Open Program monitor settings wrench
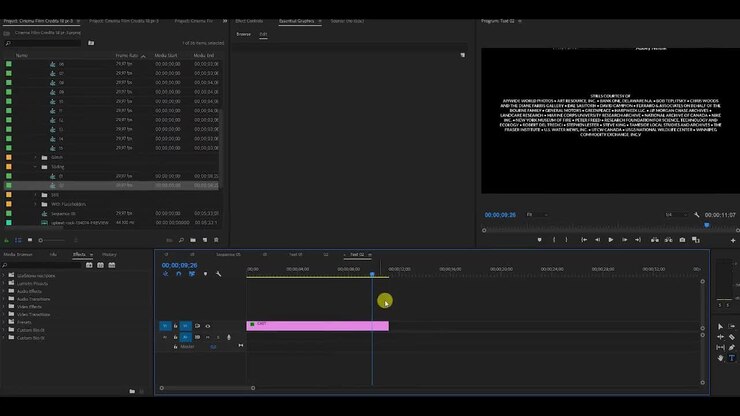740x416 pixels. click(x=697, y=215)
